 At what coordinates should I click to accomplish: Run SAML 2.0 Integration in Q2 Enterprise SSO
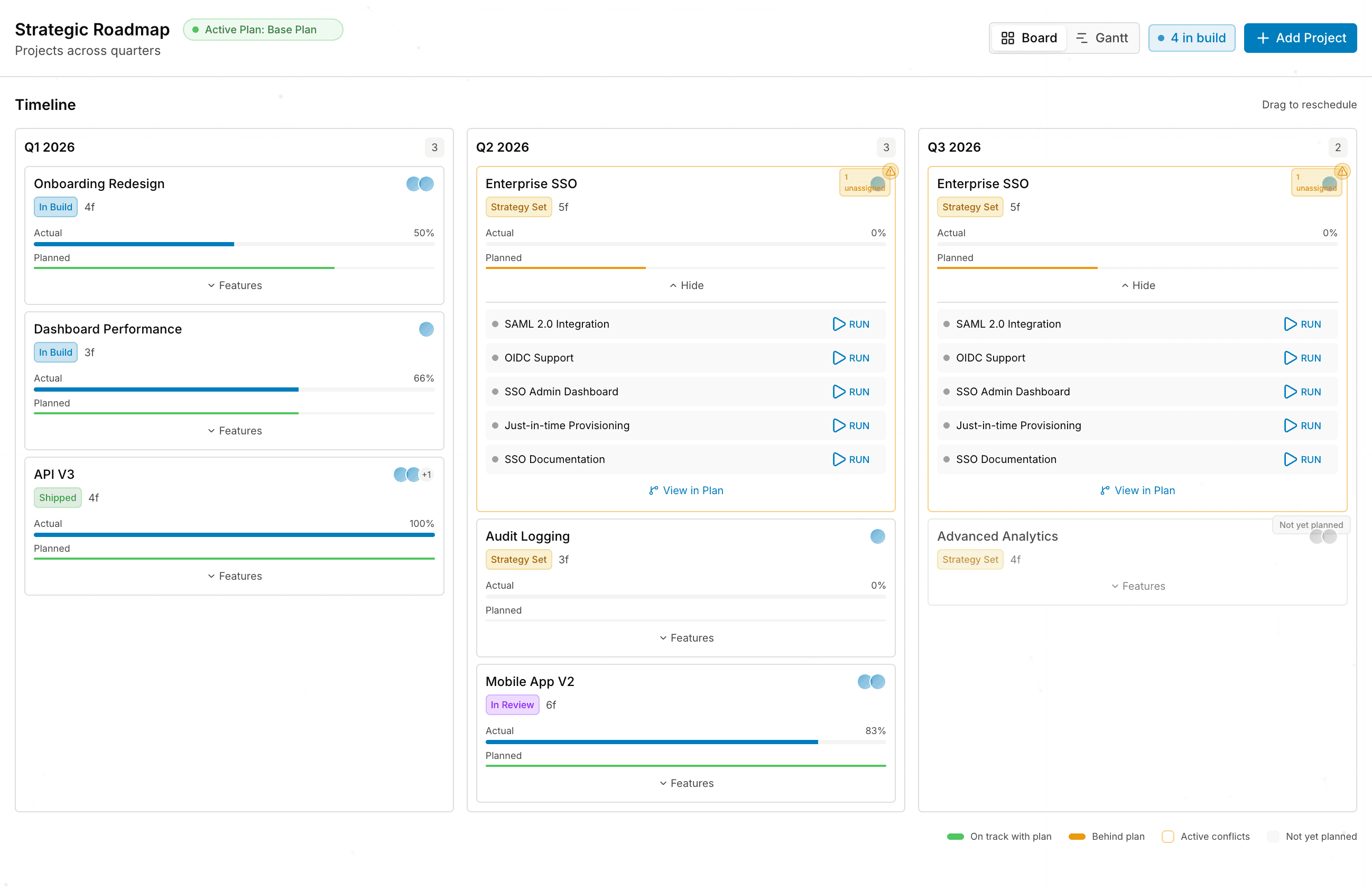tap(851, 324)
